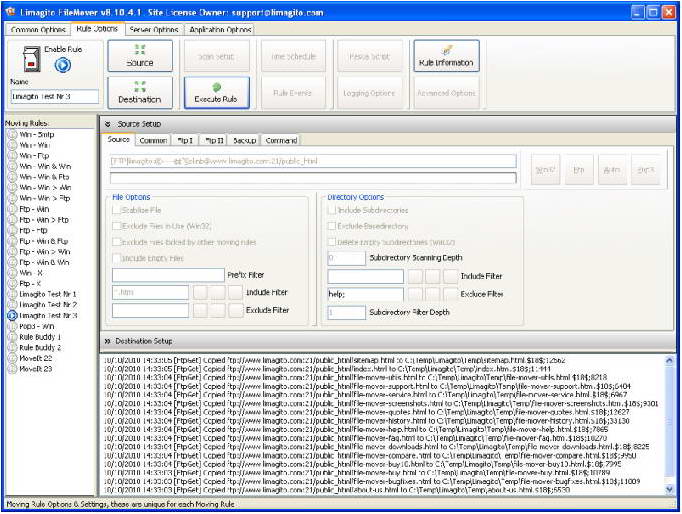This screenshot has width=682, height=514.
Task: Click the directory Exclude Filter field containing help;
Action: (365, 294)
